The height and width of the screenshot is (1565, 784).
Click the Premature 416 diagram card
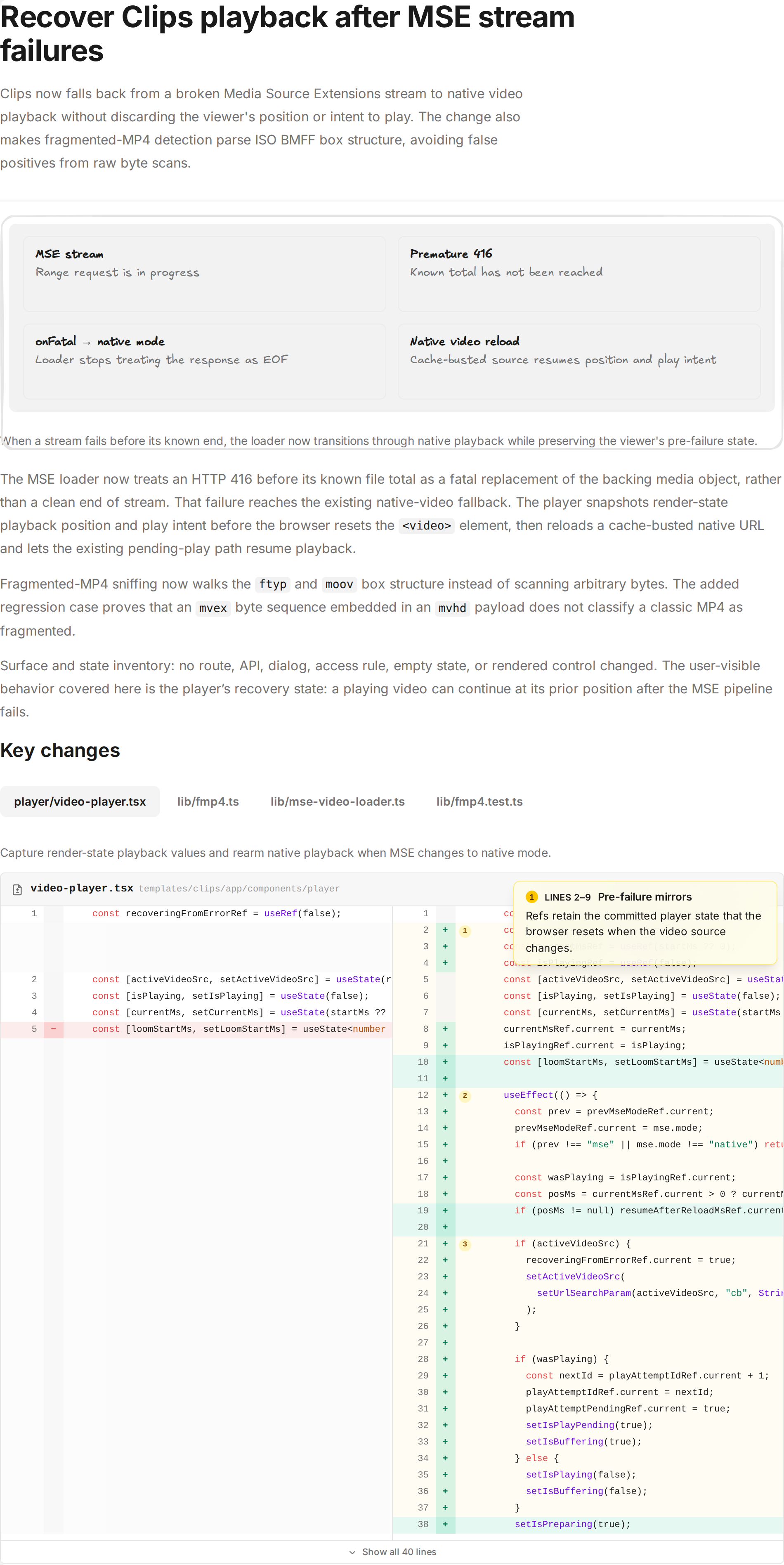click(579, 274)
